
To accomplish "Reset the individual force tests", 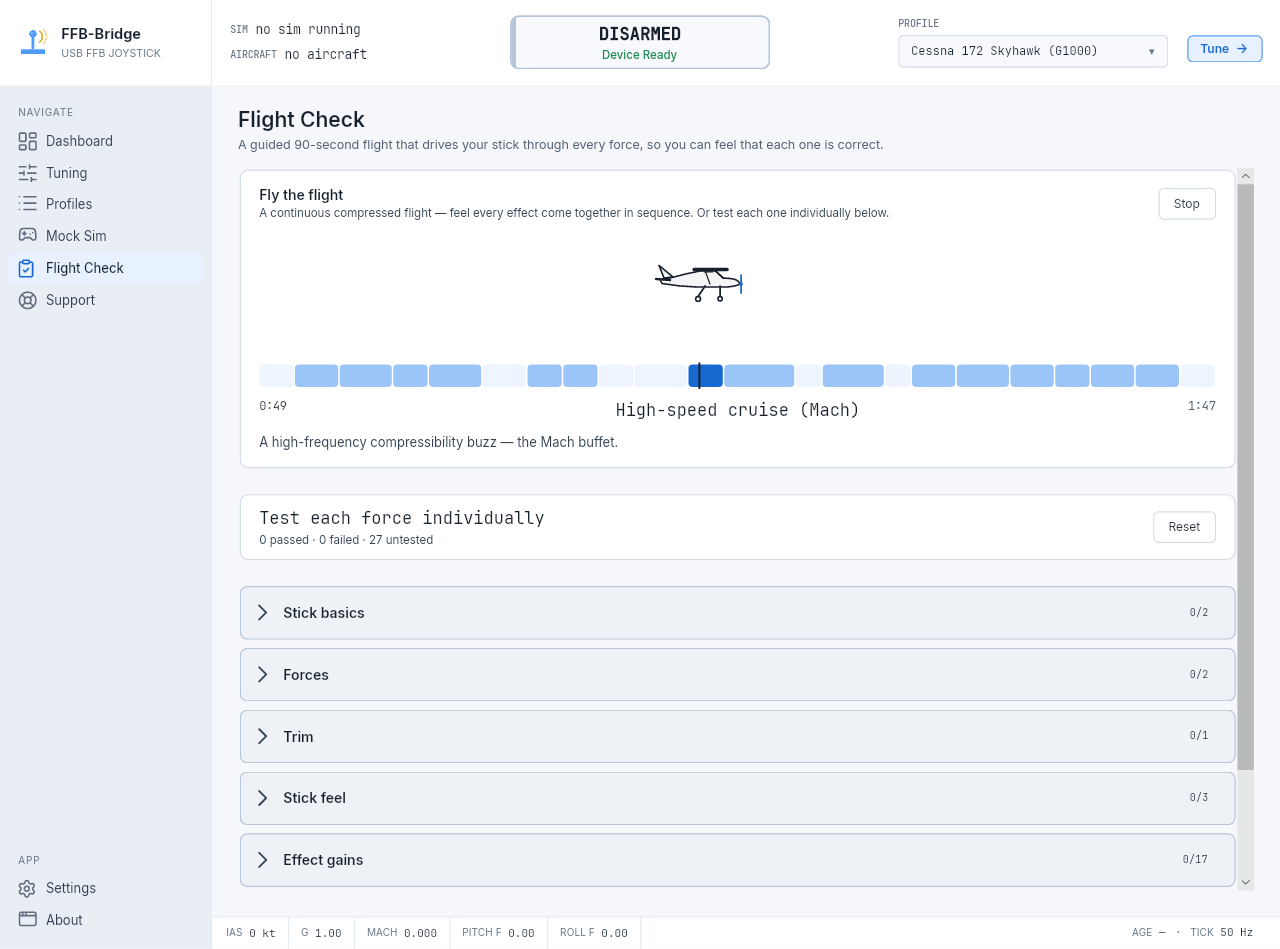I will (1184, 527).
